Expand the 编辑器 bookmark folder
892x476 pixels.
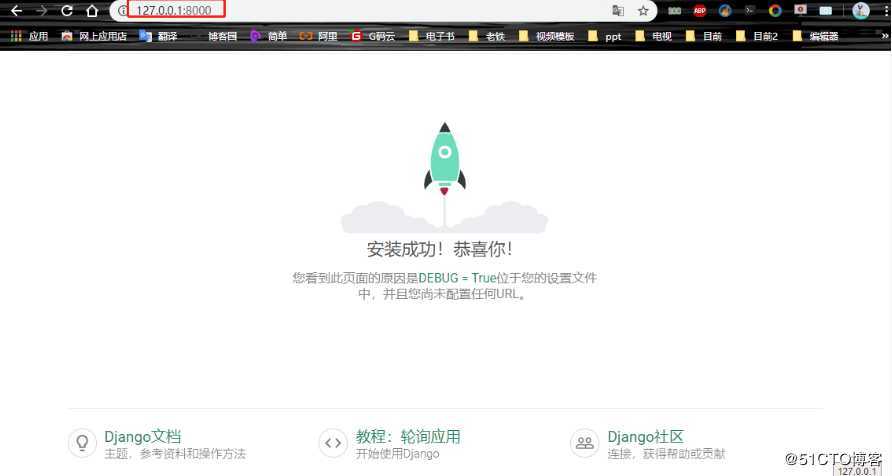click(815, 36)
